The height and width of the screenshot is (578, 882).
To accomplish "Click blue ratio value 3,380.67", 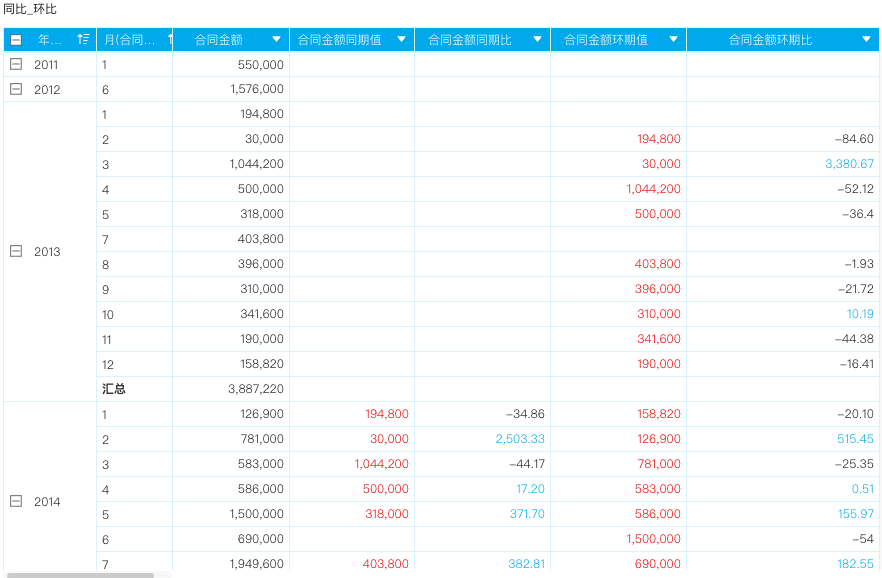I will pos(849,164).
